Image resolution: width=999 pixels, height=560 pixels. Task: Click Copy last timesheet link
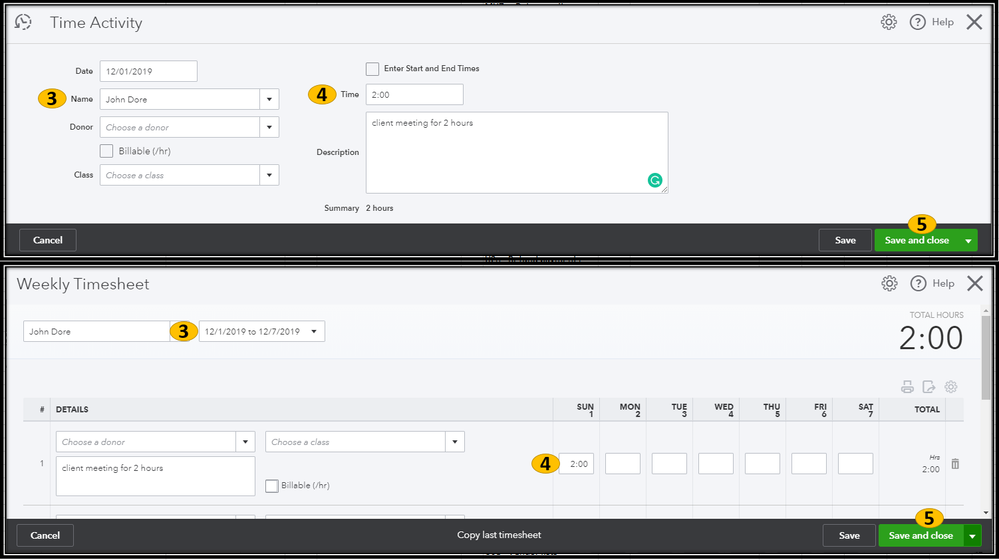[x=499, y=535]
